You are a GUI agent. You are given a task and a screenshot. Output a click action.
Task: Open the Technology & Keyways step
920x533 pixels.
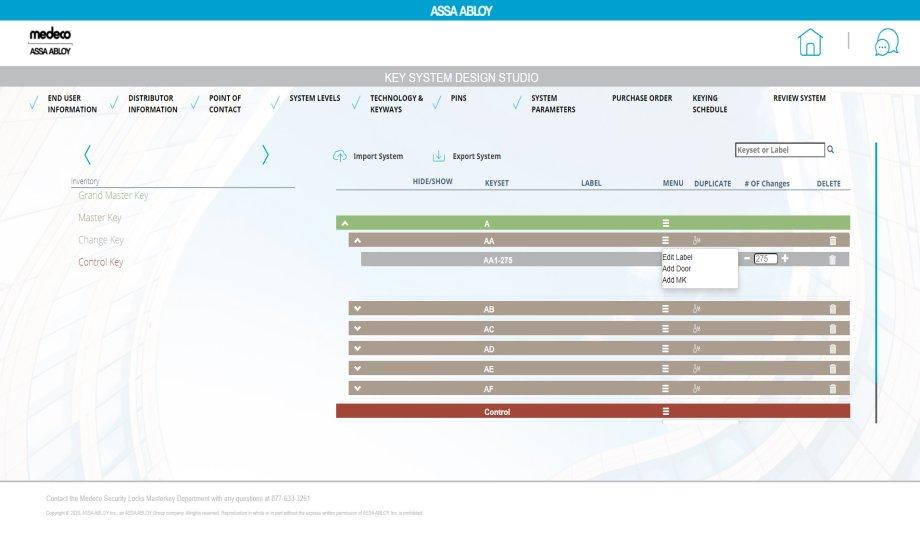click(396, 104)
